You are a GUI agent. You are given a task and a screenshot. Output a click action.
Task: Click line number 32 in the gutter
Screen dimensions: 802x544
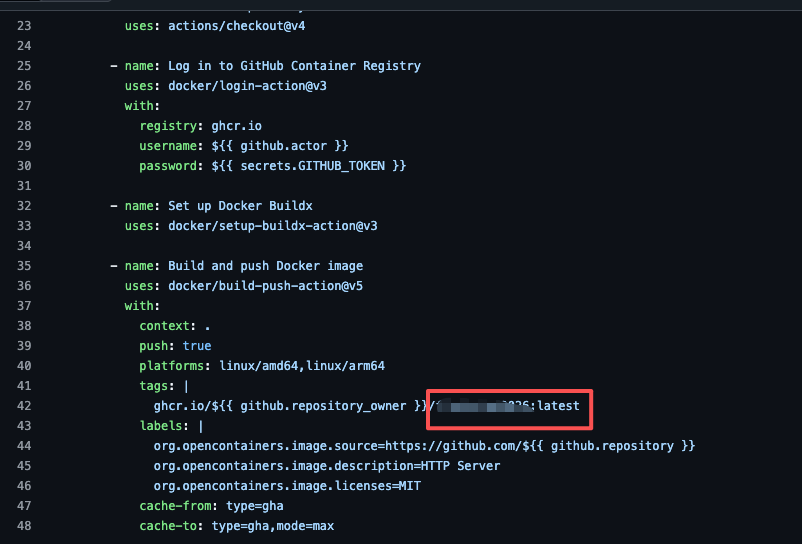click(26, 206)
